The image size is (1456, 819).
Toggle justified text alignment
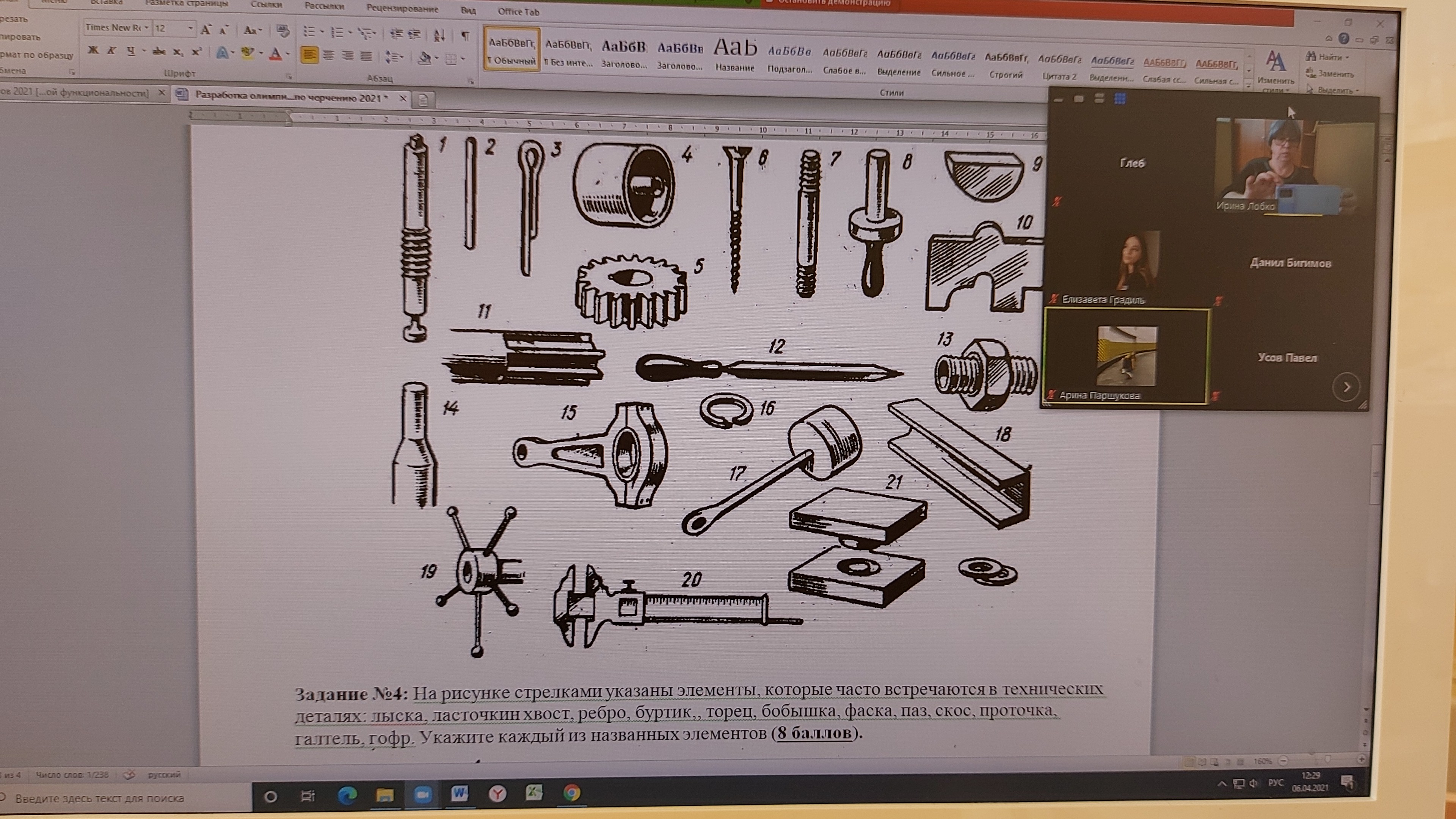pyautogui.click(x=366, y=56)
